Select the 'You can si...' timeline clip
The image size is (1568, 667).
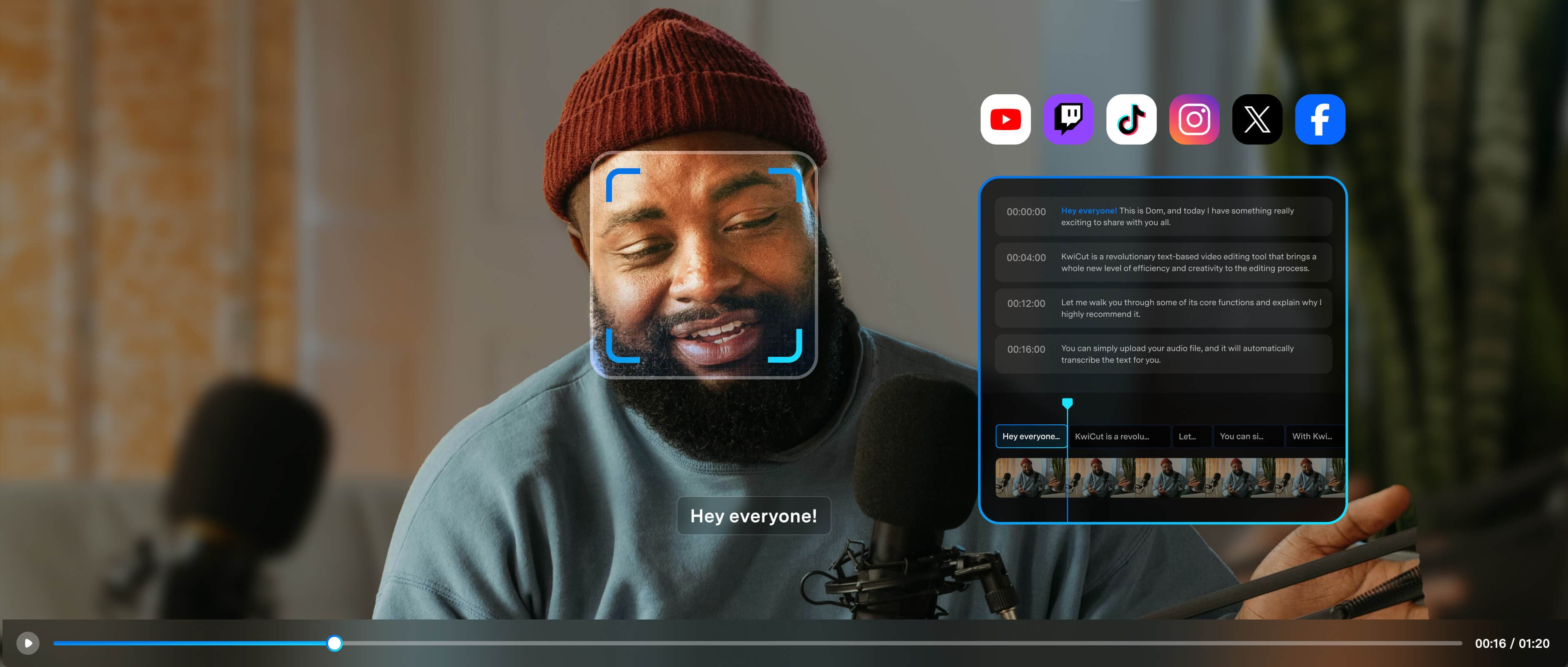(x=1248, y=436)
